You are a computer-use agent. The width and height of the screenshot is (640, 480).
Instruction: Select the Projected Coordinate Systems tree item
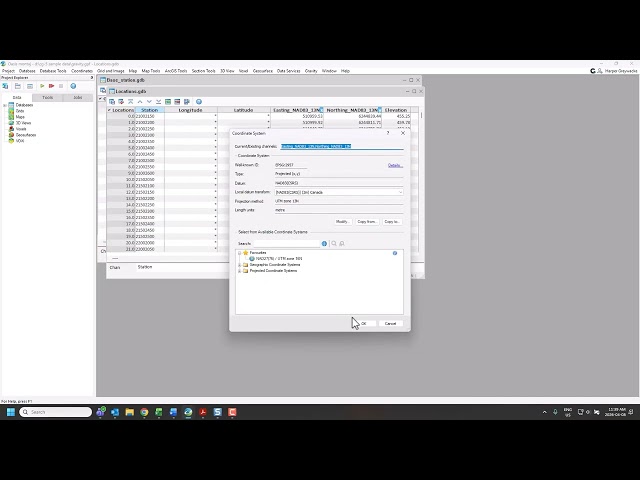pyautogui.click(x=273, y=271)
